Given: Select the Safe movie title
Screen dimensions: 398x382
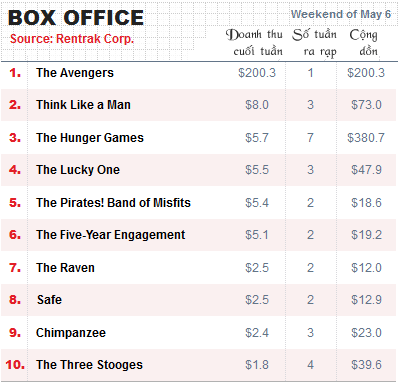Looking at the screenshot, I should (49, 300).
